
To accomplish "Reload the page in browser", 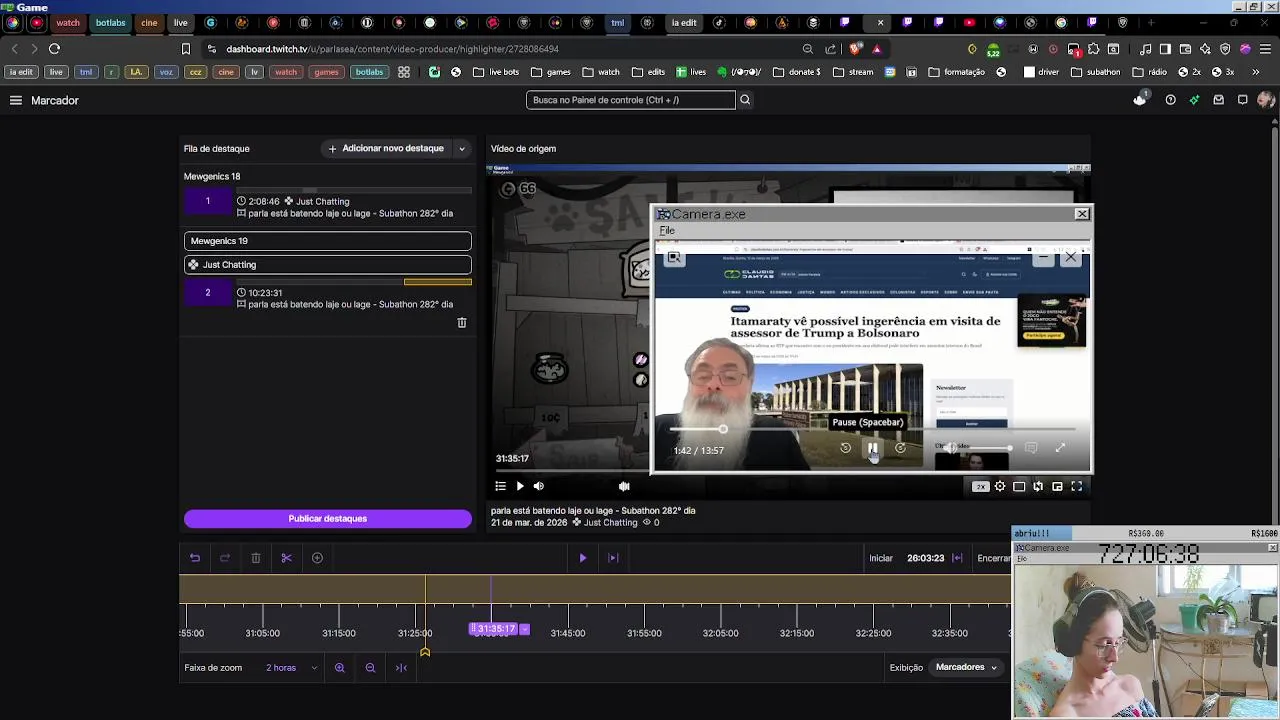I will (54, 49).
